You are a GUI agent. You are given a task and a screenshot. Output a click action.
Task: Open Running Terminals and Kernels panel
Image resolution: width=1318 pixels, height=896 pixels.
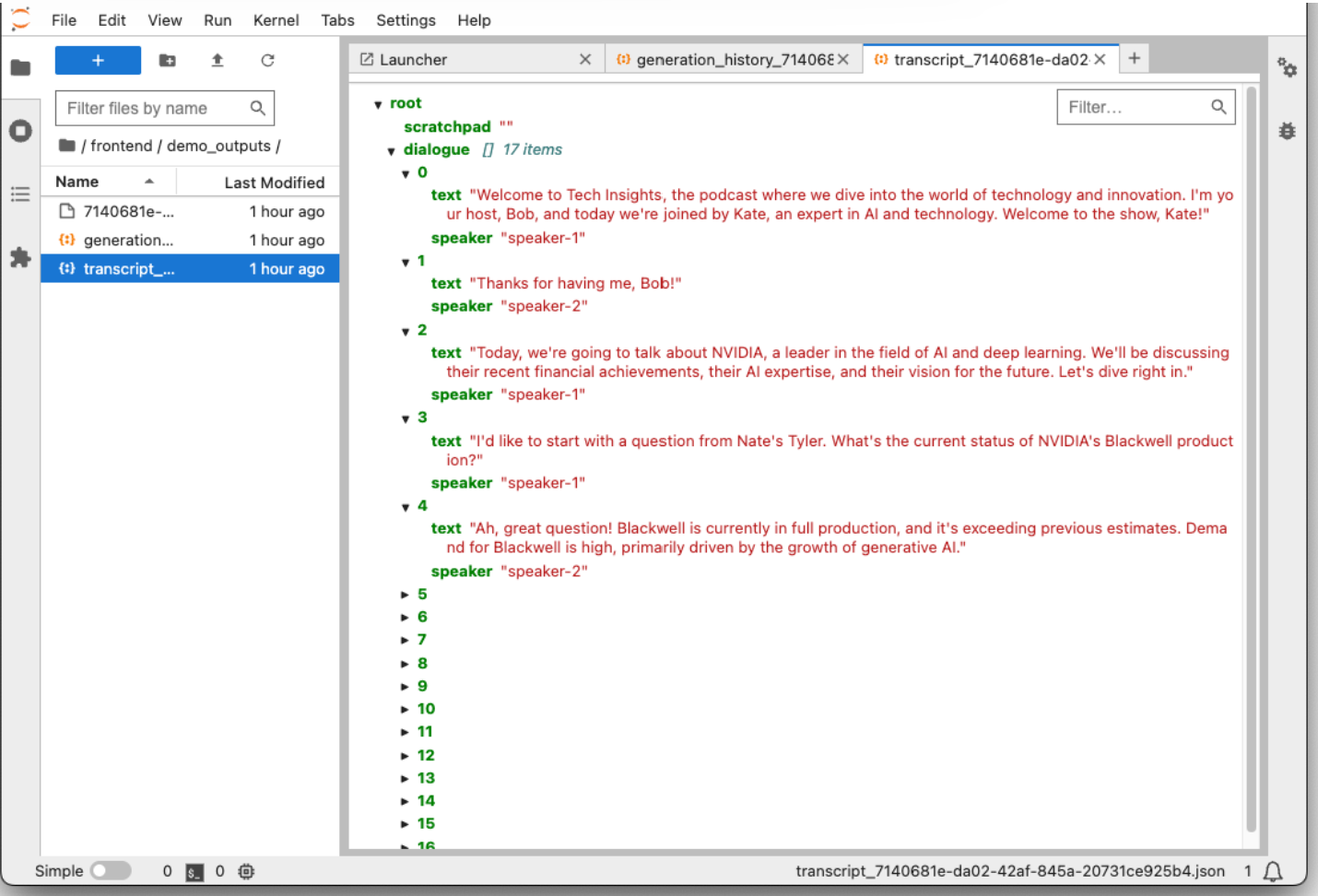tap(20, 131)
